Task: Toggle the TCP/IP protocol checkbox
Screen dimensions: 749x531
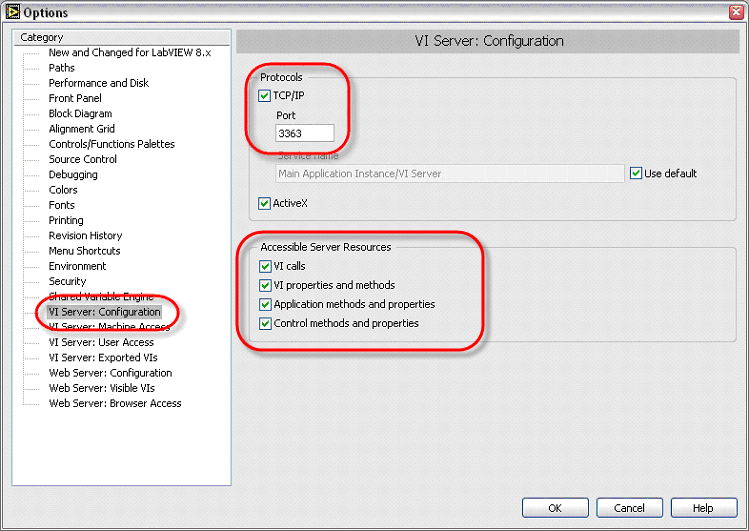Action: [265, 96]
